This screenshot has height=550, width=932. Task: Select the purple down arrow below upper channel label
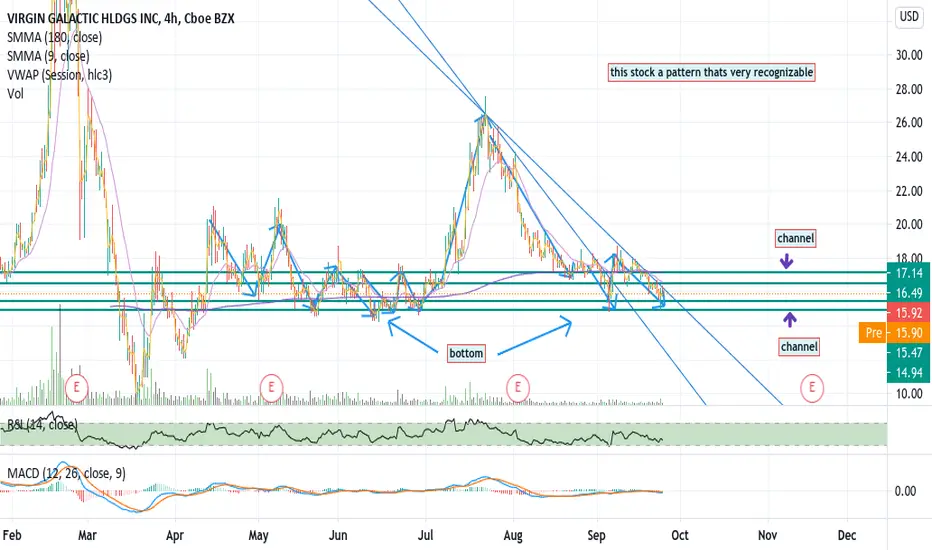(x=786, y=261)
